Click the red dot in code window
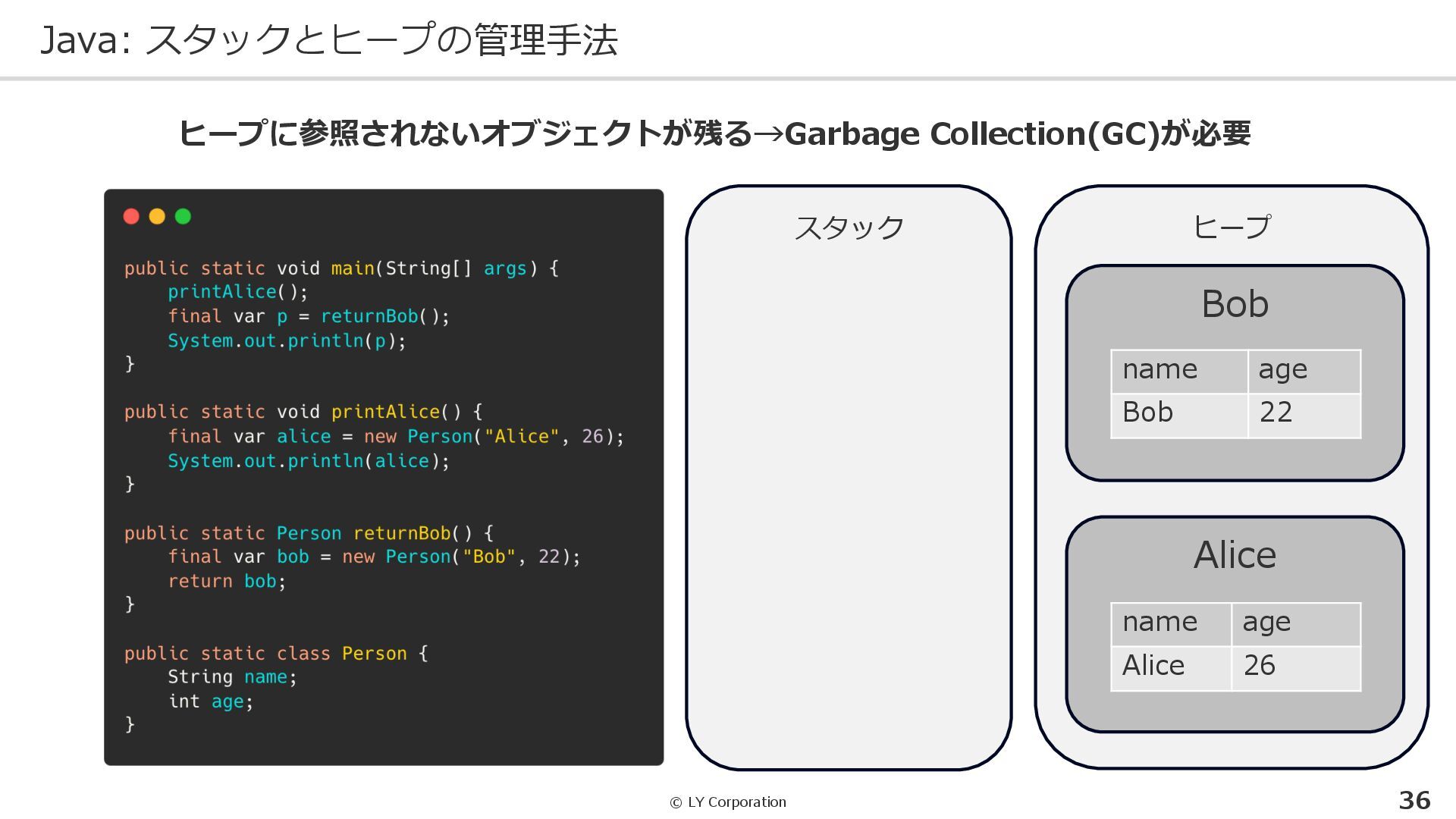Viewport: 1456px width, 819px height. 131,217
